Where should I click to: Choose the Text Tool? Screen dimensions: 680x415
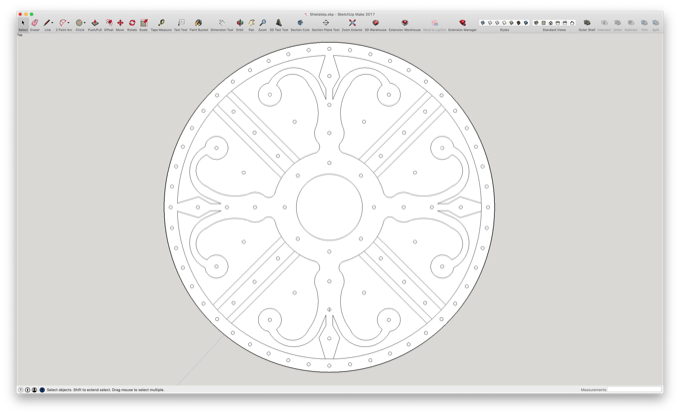[x=181, y=23]
